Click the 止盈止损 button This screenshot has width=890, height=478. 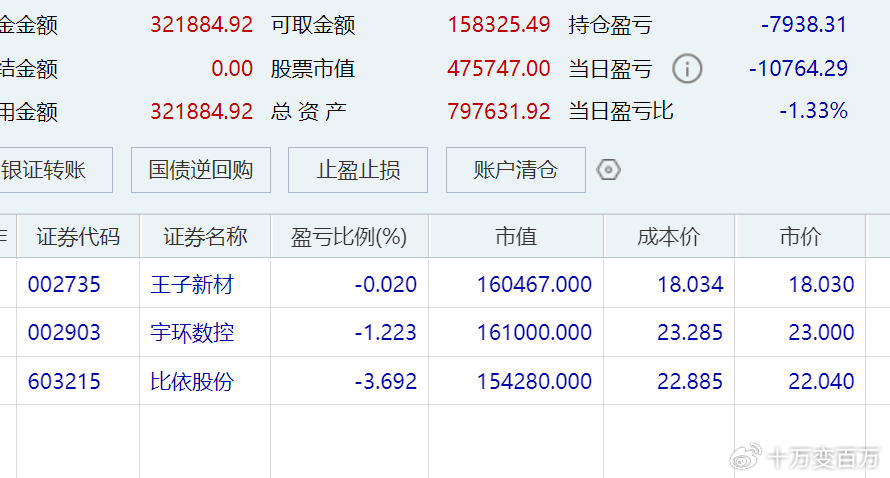tap(358, 170)
